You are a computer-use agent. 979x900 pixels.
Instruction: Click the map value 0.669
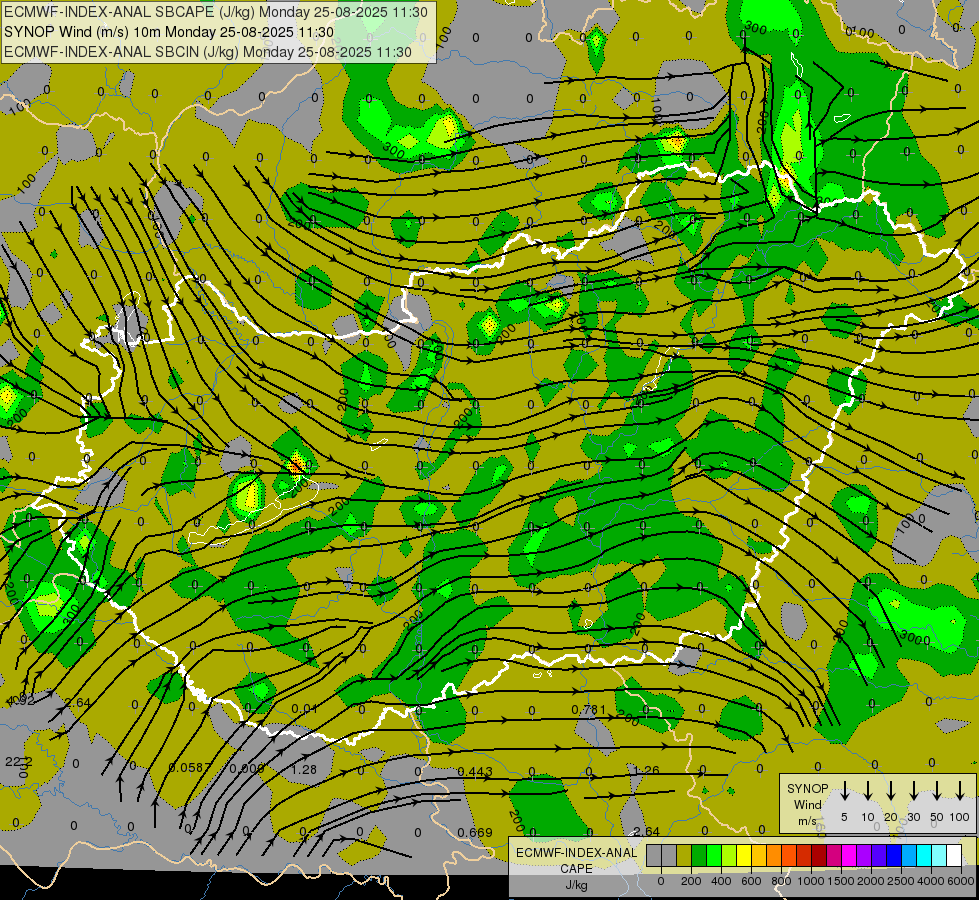point(475,833)
